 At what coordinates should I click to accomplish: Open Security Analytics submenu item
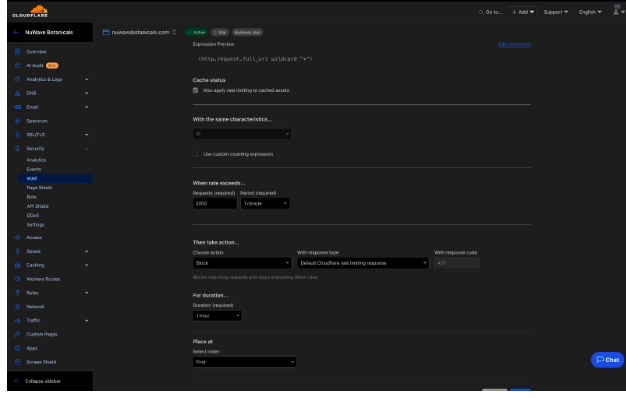(x=36, y=160)
